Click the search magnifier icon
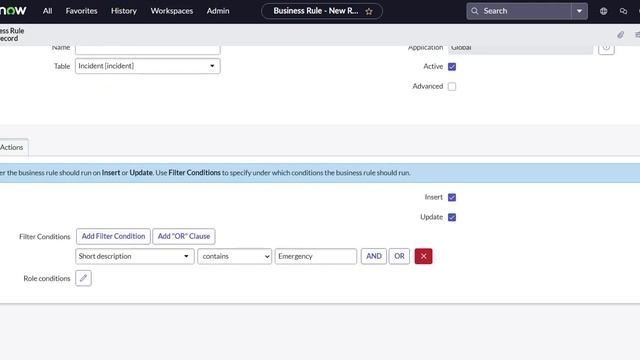Viewport: 640px width, 360px height. point(474,11)
